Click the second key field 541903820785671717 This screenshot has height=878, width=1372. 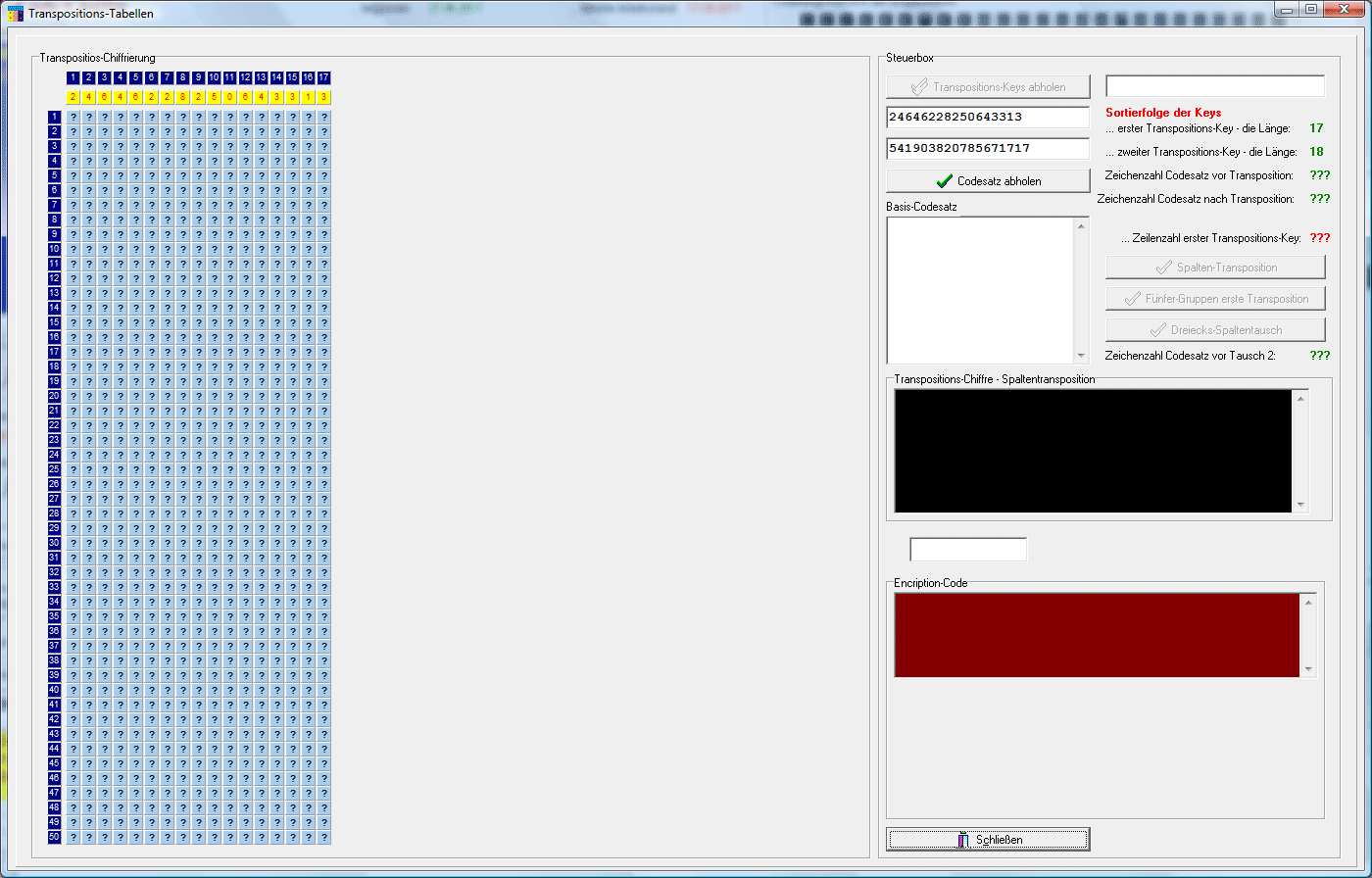click(x=988, y=149)
